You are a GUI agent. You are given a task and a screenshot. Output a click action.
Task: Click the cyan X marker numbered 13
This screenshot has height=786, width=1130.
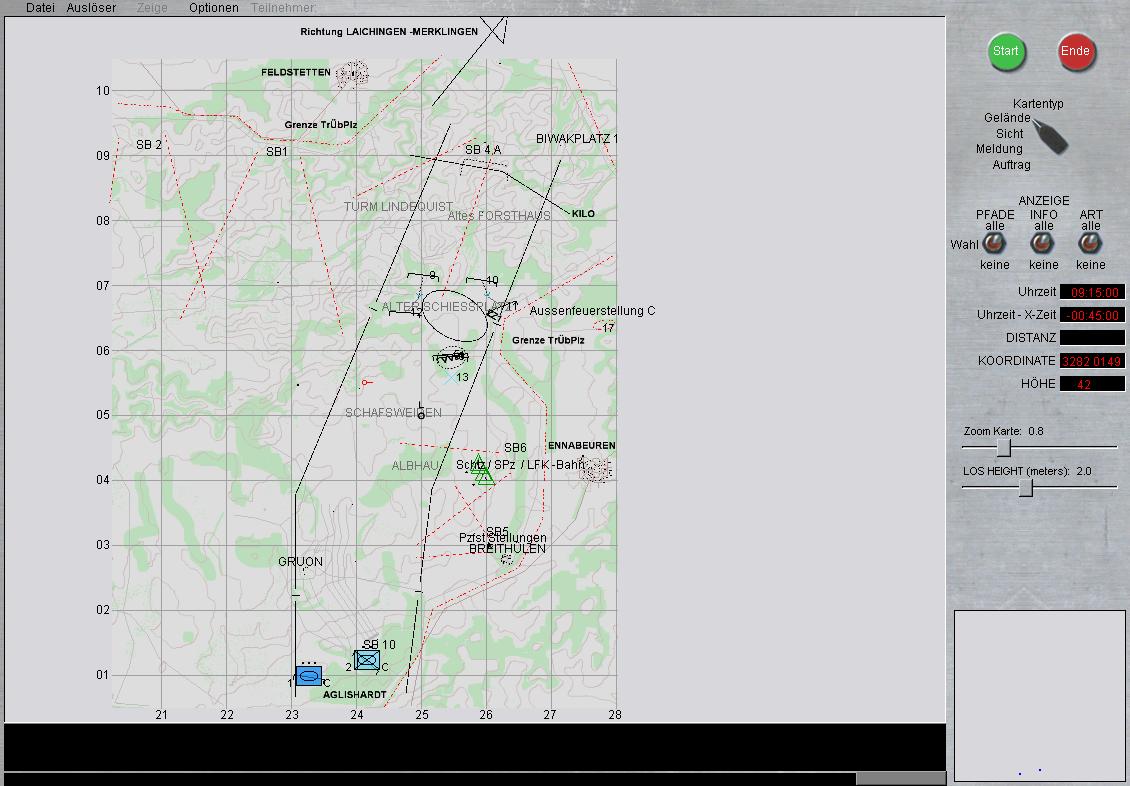click(449, 379)
